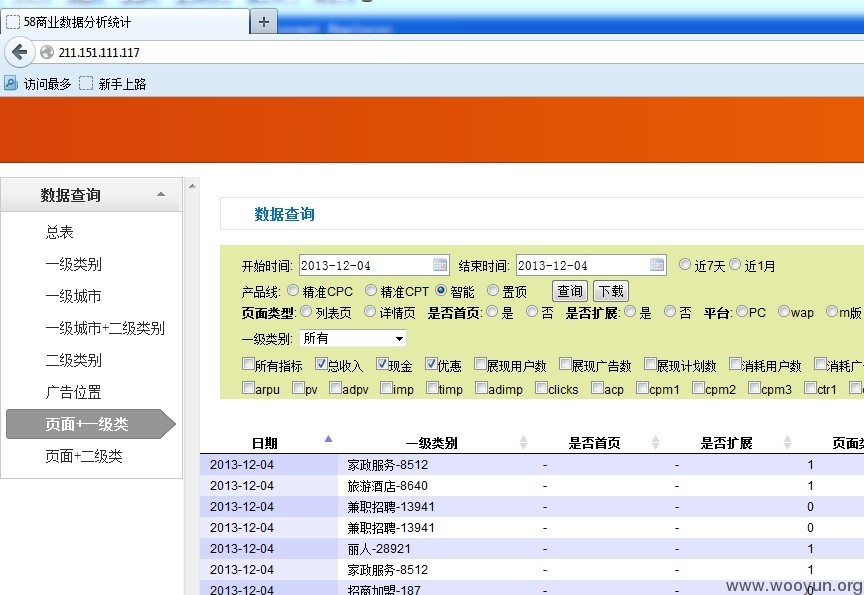Sort table by 一级类别 column
The width and height of the screenshot is (864, 595).
click(523, 442)
